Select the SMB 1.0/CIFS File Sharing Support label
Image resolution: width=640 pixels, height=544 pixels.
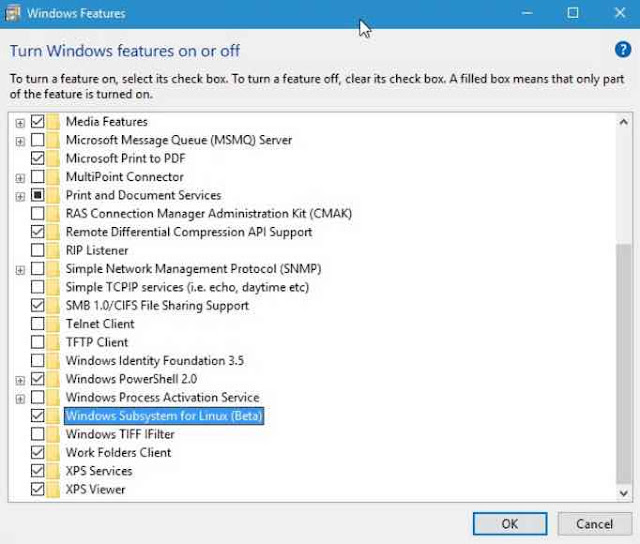point(157,305)
